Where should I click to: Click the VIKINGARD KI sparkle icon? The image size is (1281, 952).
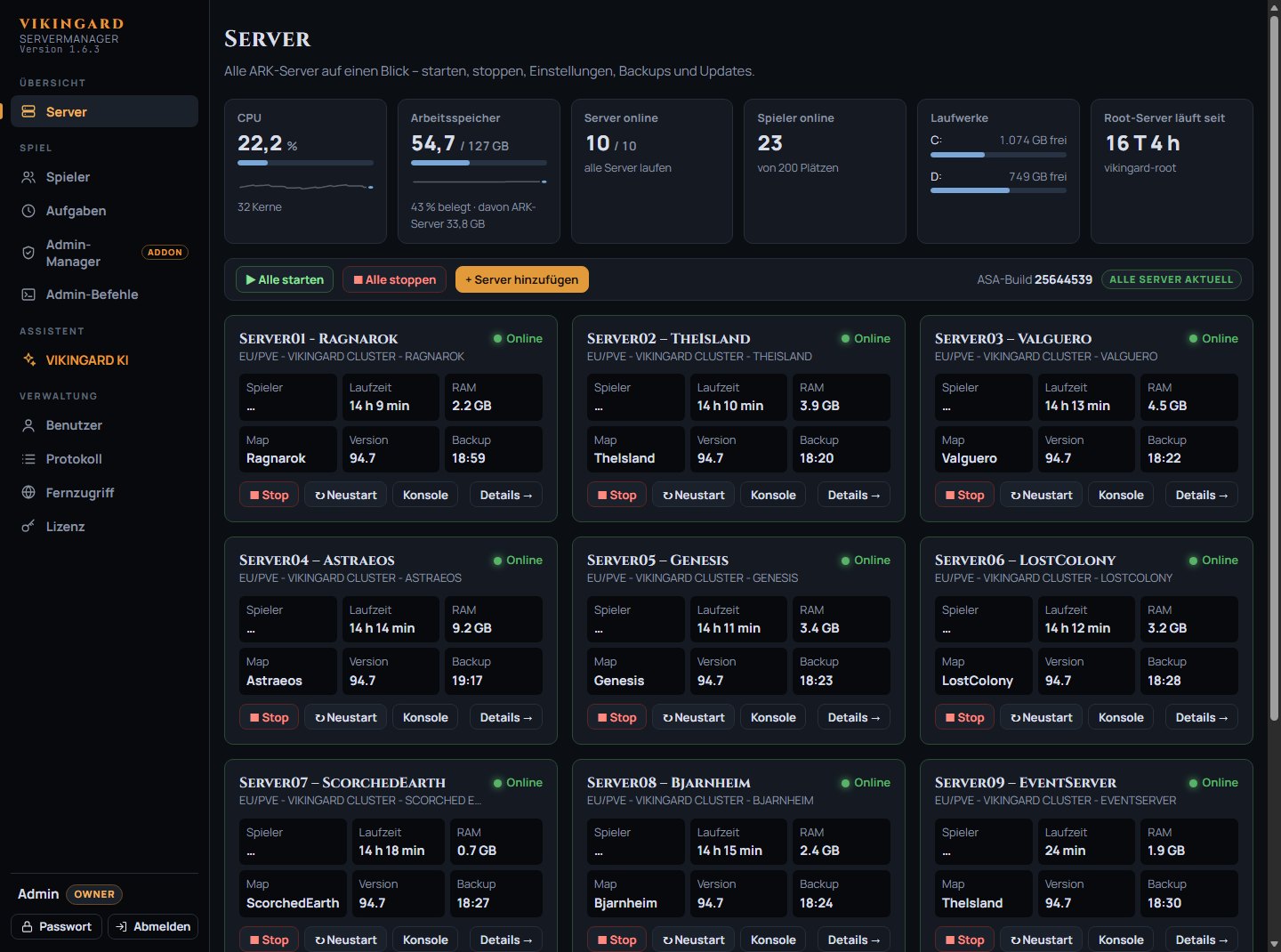point(28,360)
